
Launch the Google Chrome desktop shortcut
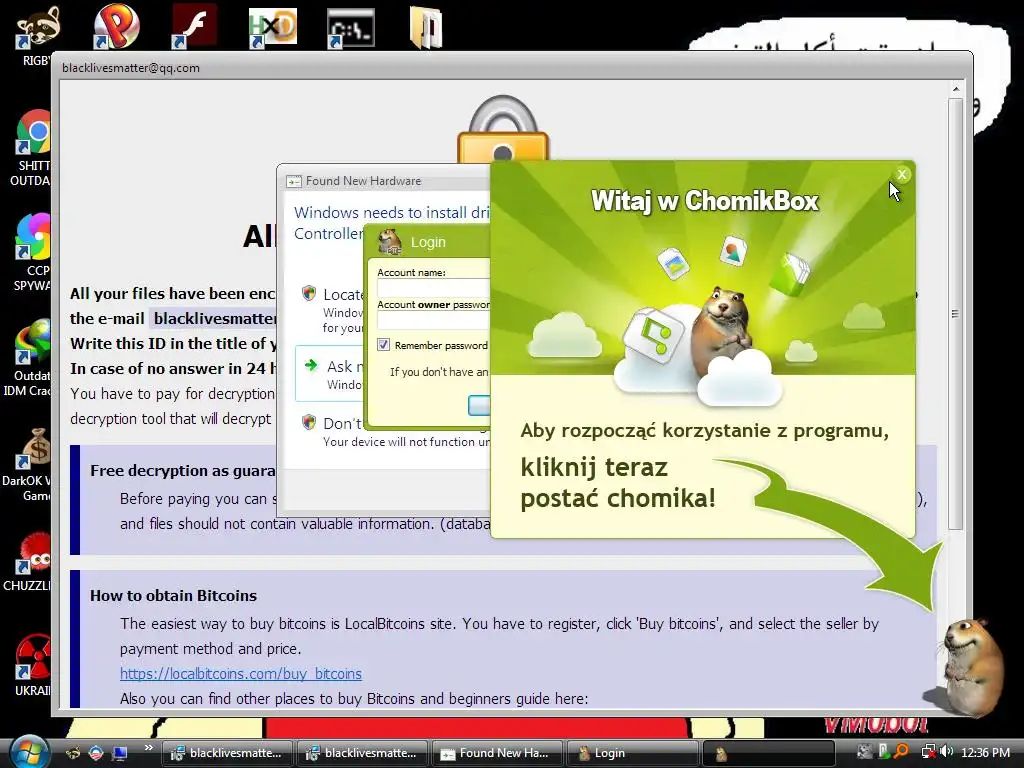click(x=33, y=131)
